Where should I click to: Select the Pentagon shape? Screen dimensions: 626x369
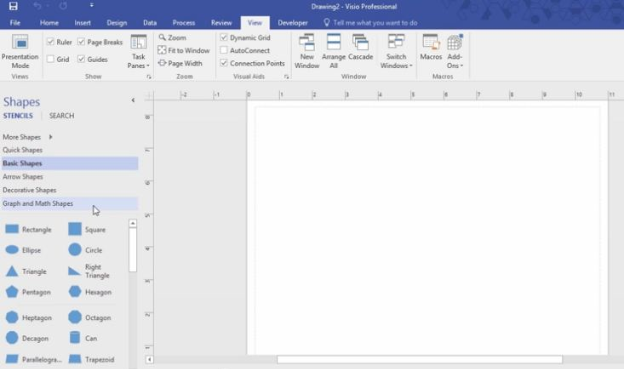click(12, 292)
